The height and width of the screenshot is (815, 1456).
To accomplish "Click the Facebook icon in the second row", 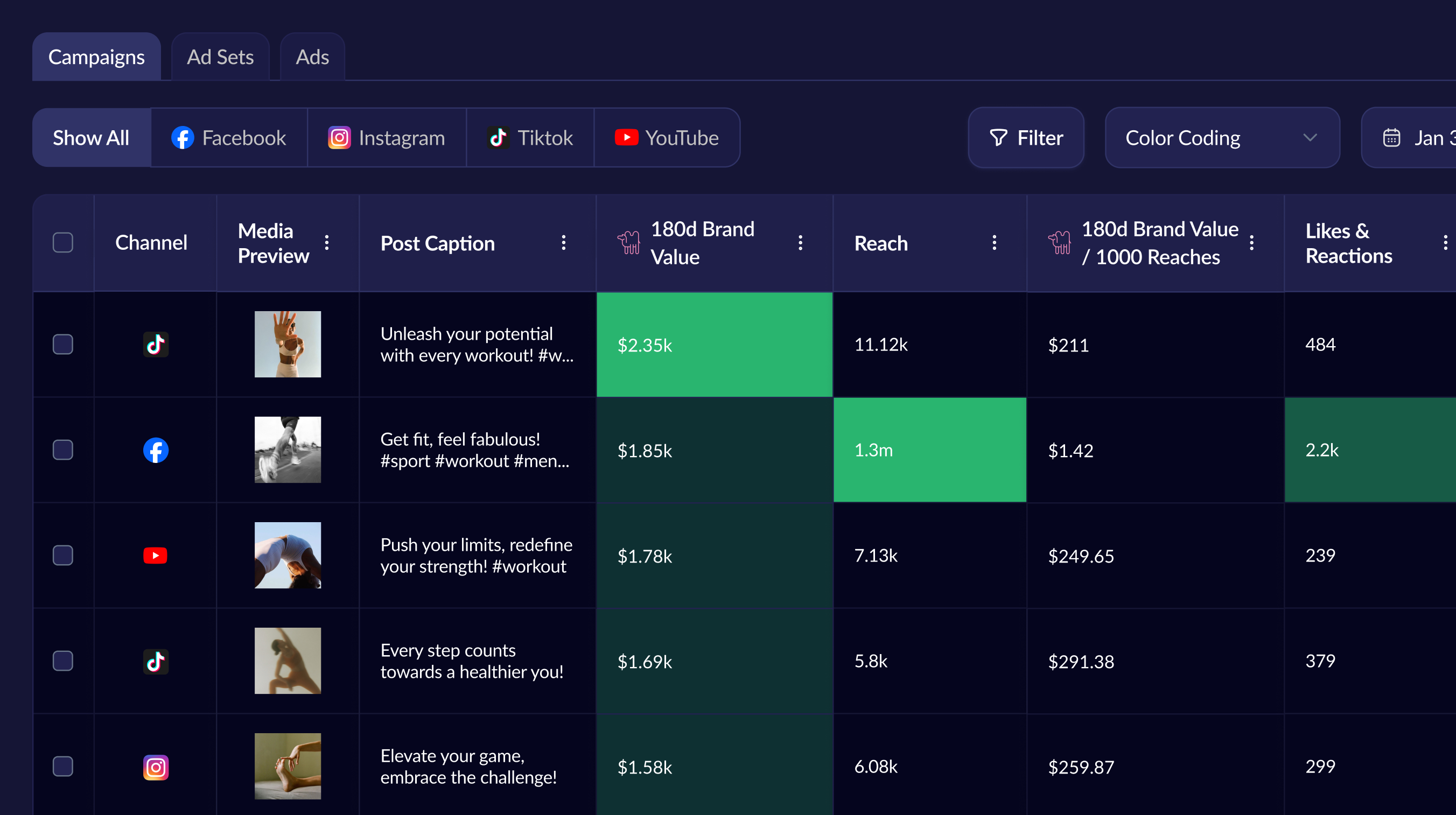I will tap(156, 451).
